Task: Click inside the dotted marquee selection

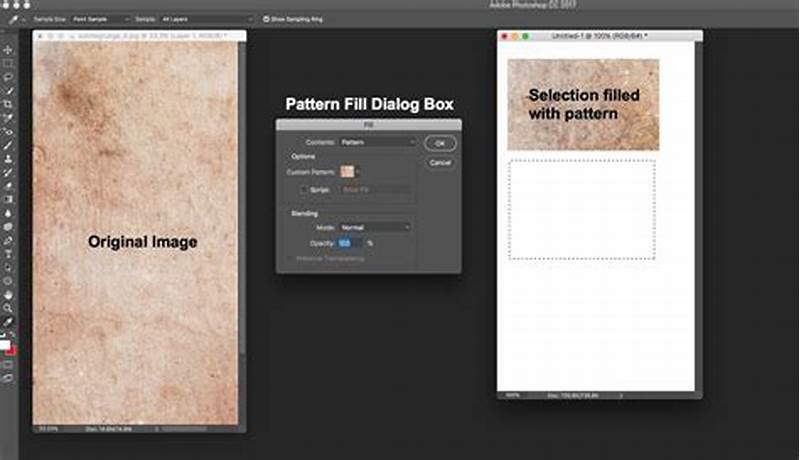Action: (x=582, y=210)
